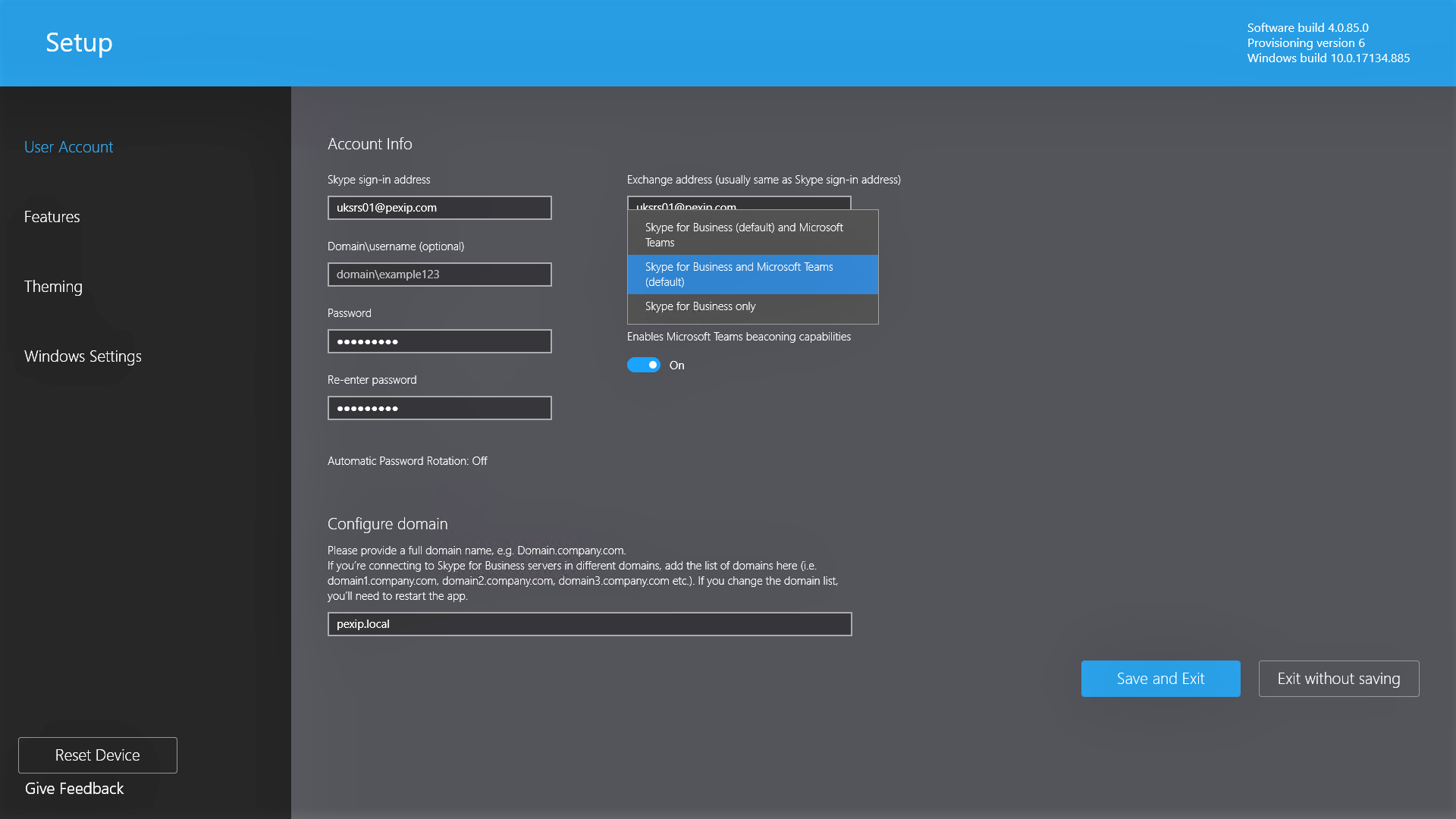Viewport: 1456px width, 819px height.
Task: Click the Account Info heading
Action: click(x=370, y=144)
